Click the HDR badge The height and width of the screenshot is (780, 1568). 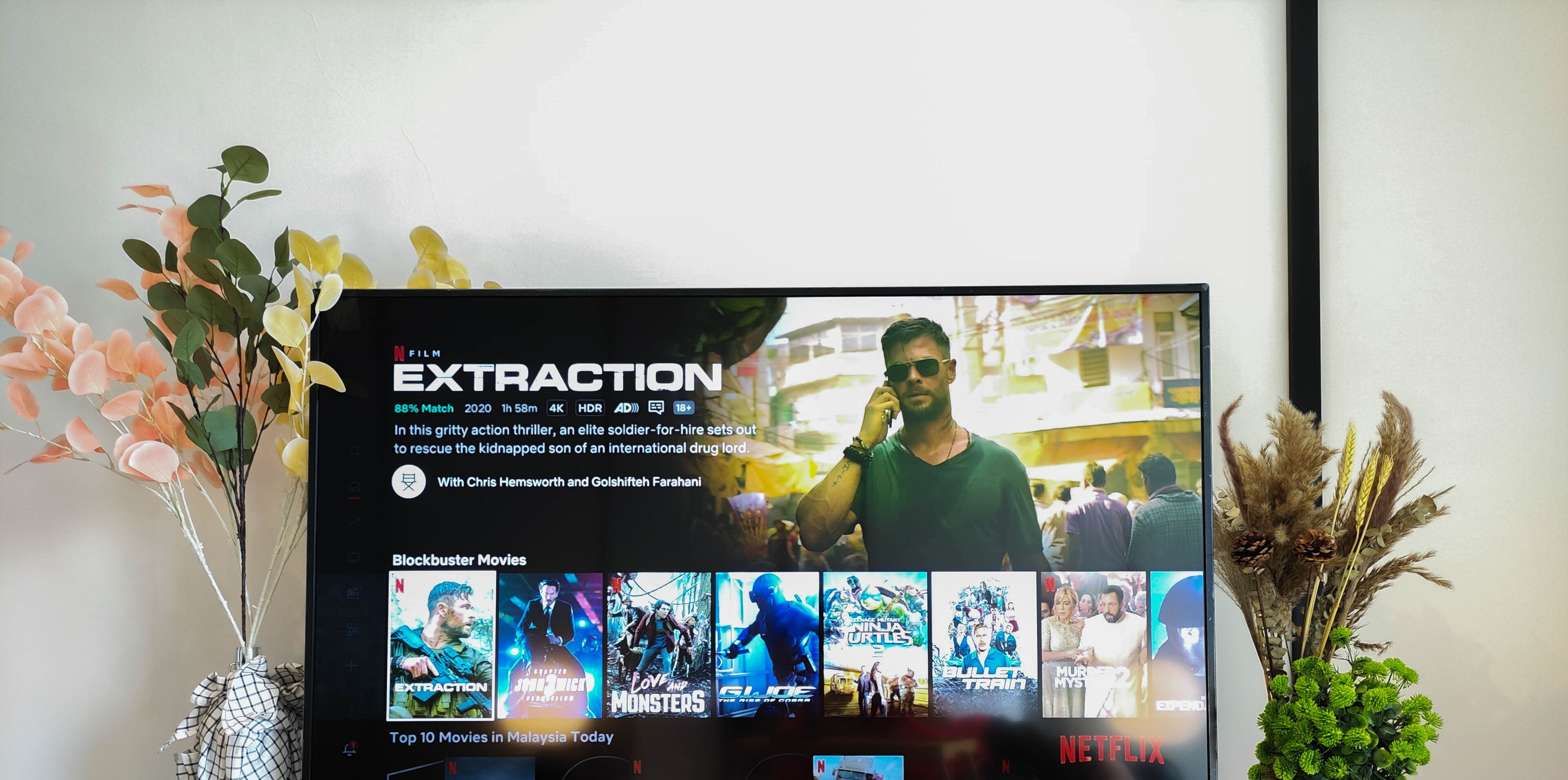tap(590, 408)
